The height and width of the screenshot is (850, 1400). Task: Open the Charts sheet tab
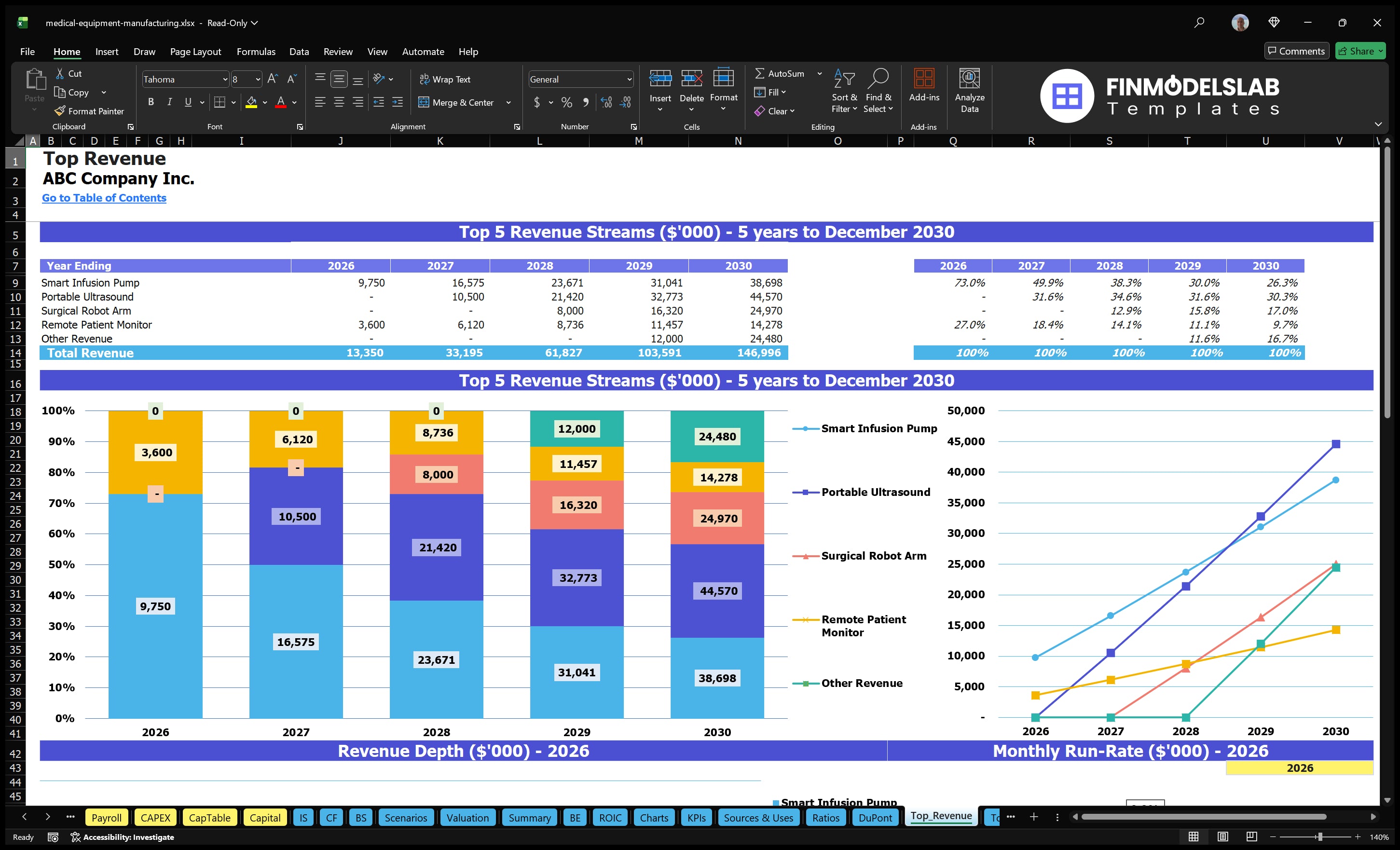(x=653, y=817)
